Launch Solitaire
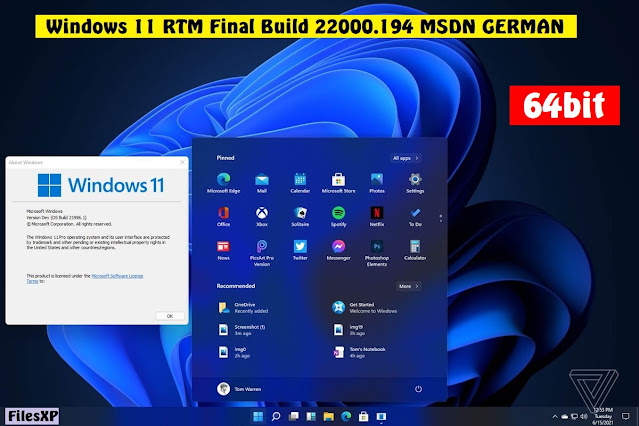 (300, 216)
